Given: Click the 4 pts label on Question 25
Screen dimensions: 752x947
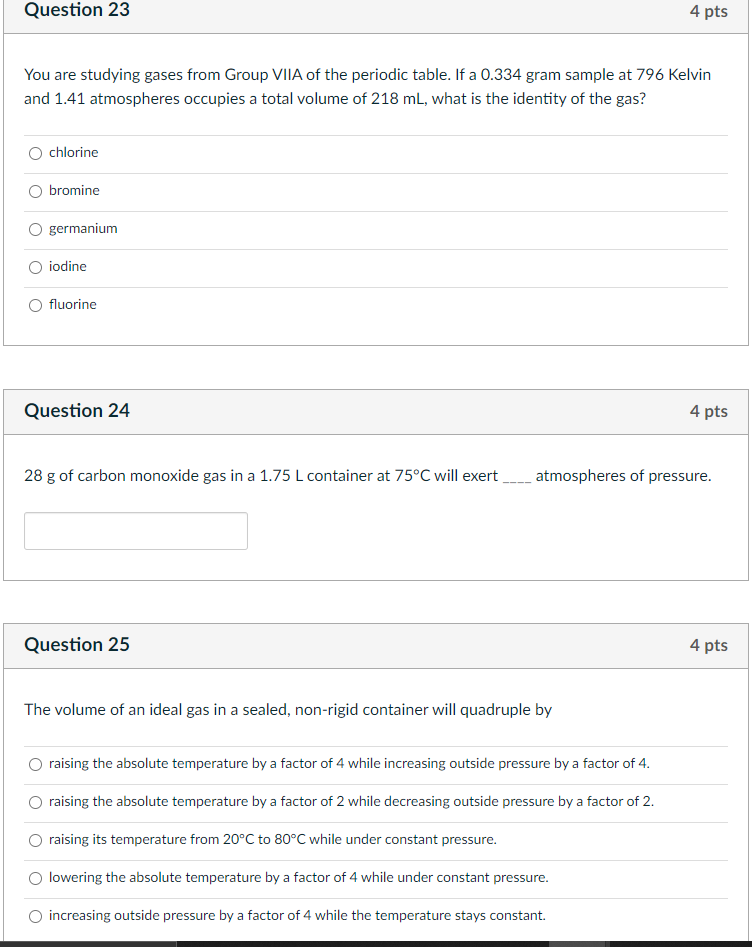Looking at the screenshot, I should pyautogui.click(x=709, y=645).
